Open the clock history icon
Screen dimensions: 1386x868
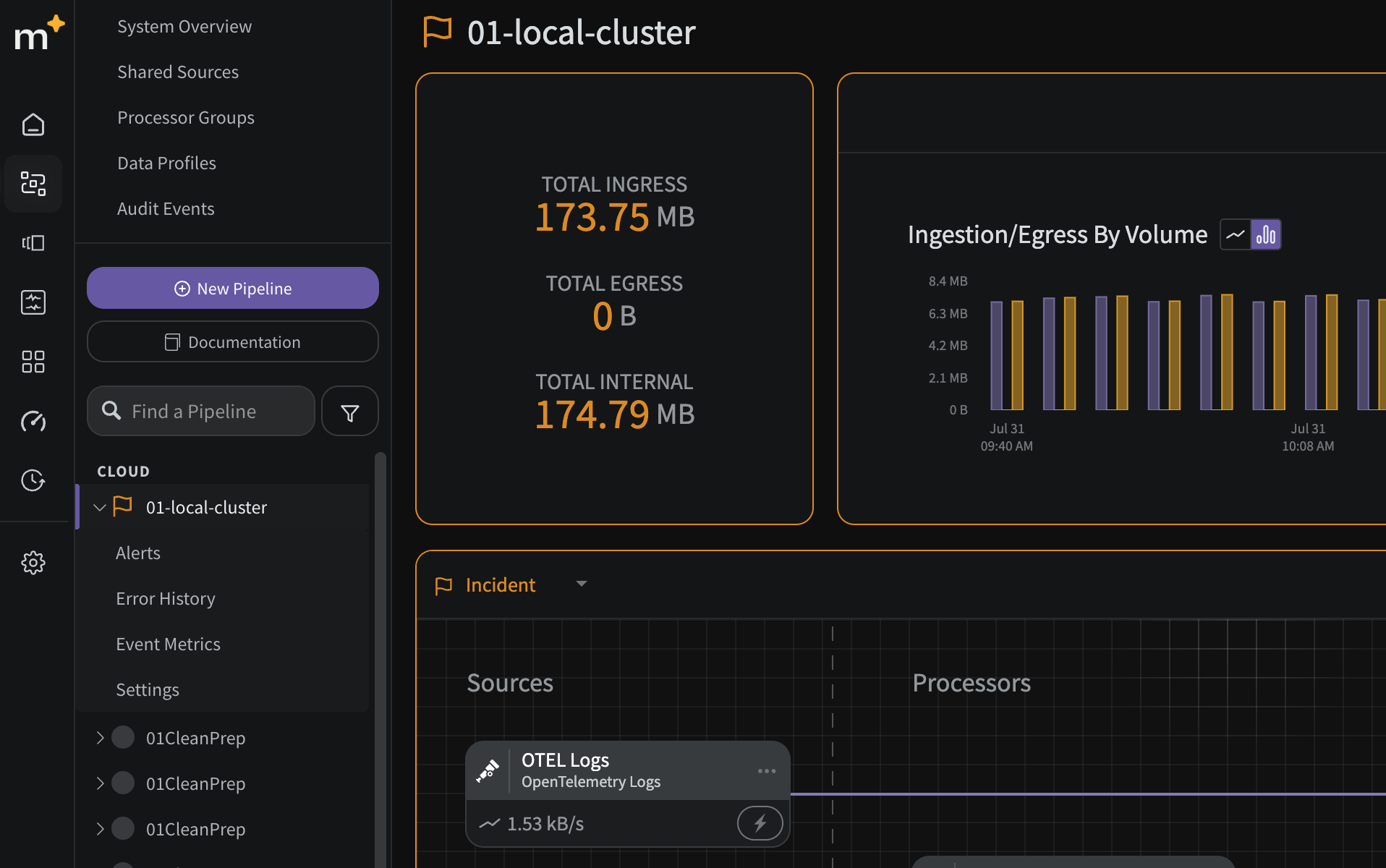click(33, 480)
